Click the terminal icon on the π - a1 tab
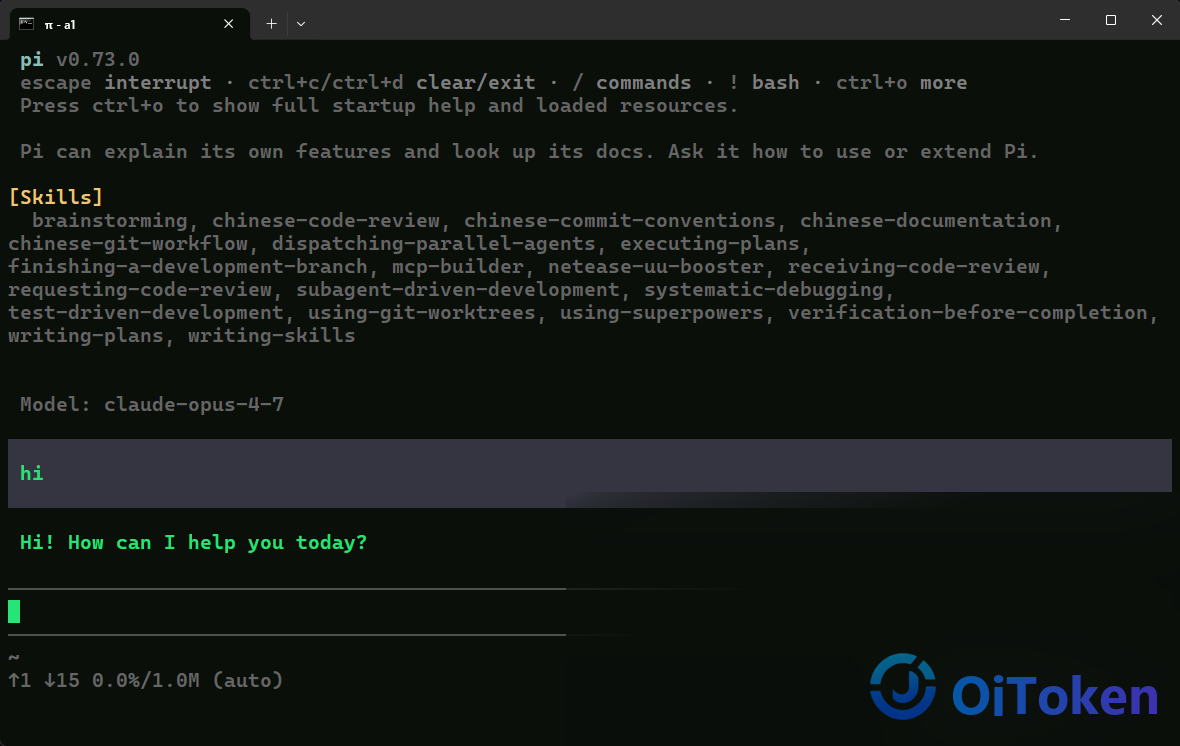1180x746 pixels. [26, 23]
